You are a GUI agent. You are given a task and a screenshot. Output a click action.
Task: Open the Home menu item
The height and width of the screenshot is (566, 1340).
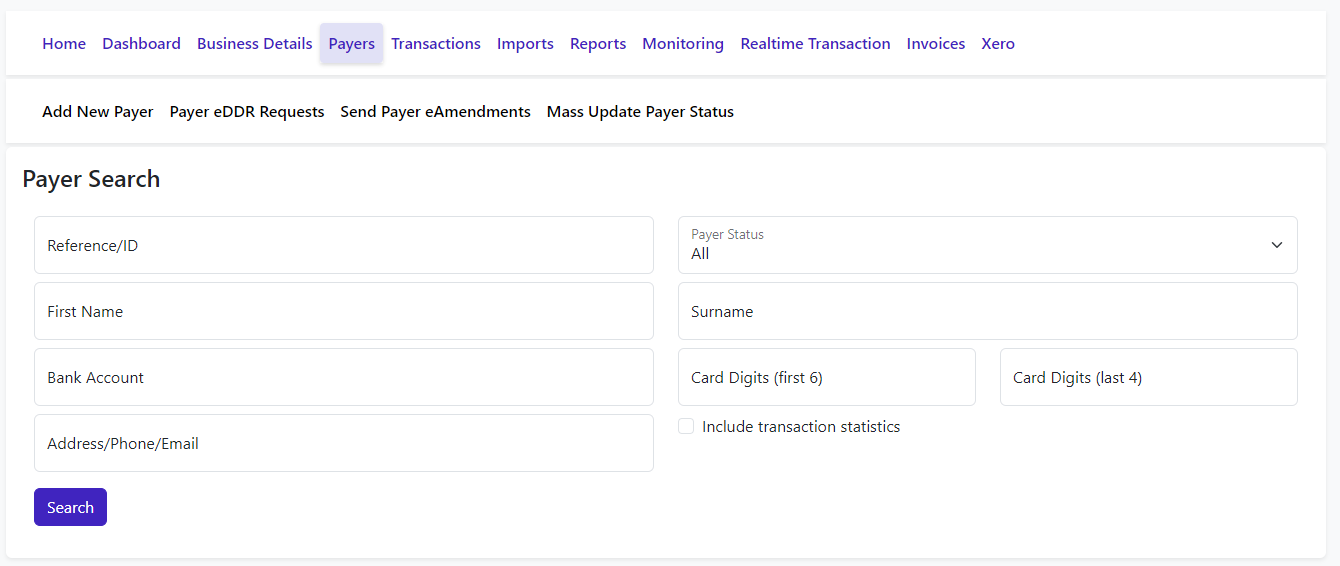pyautogui.click(x=64, y=44)
